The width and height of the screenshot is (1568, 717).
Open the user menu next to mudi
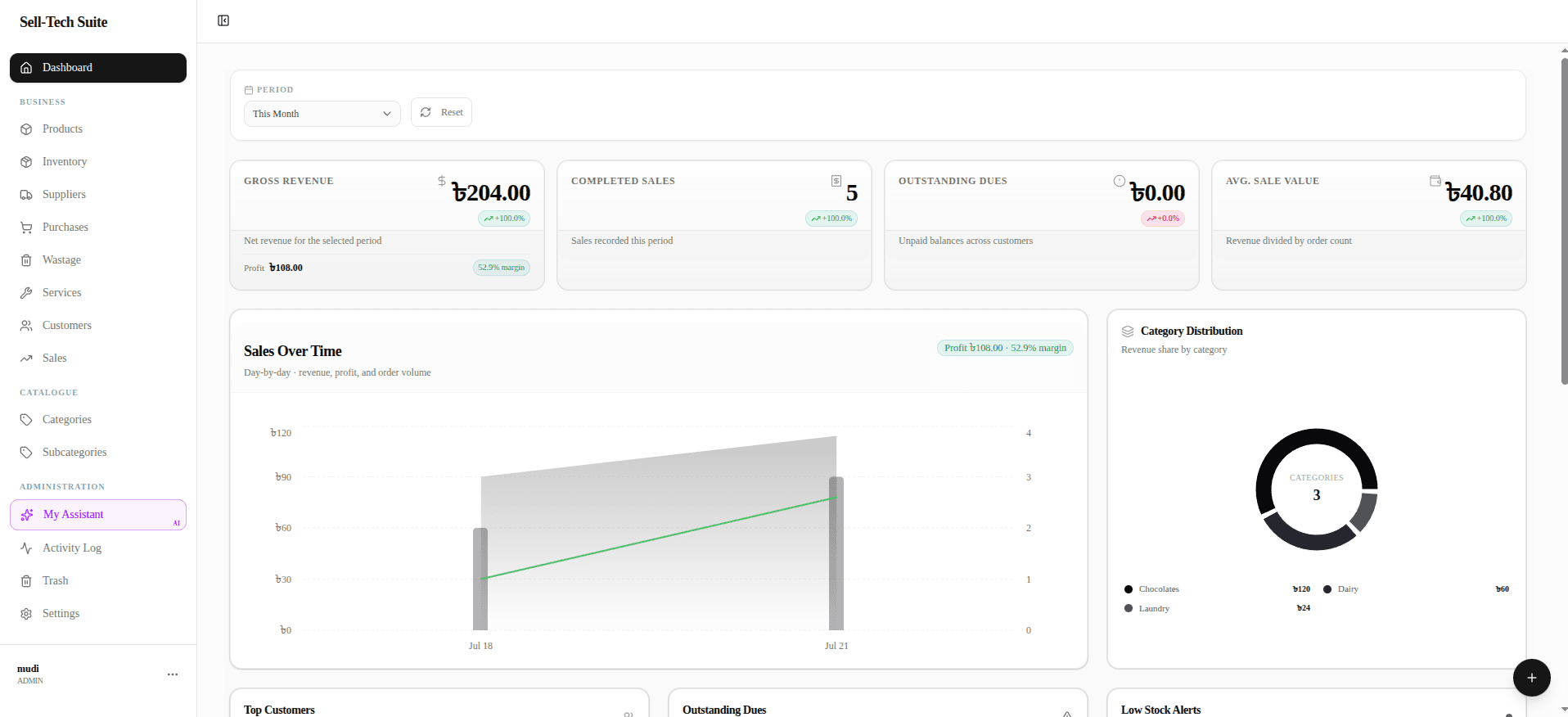click(x=173, y=674)
